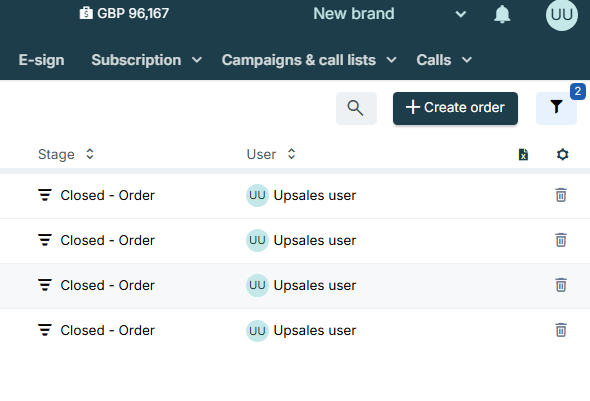590x401 pixels.
Task: Open the UU user avatar menu
Action: click(562, 15)
